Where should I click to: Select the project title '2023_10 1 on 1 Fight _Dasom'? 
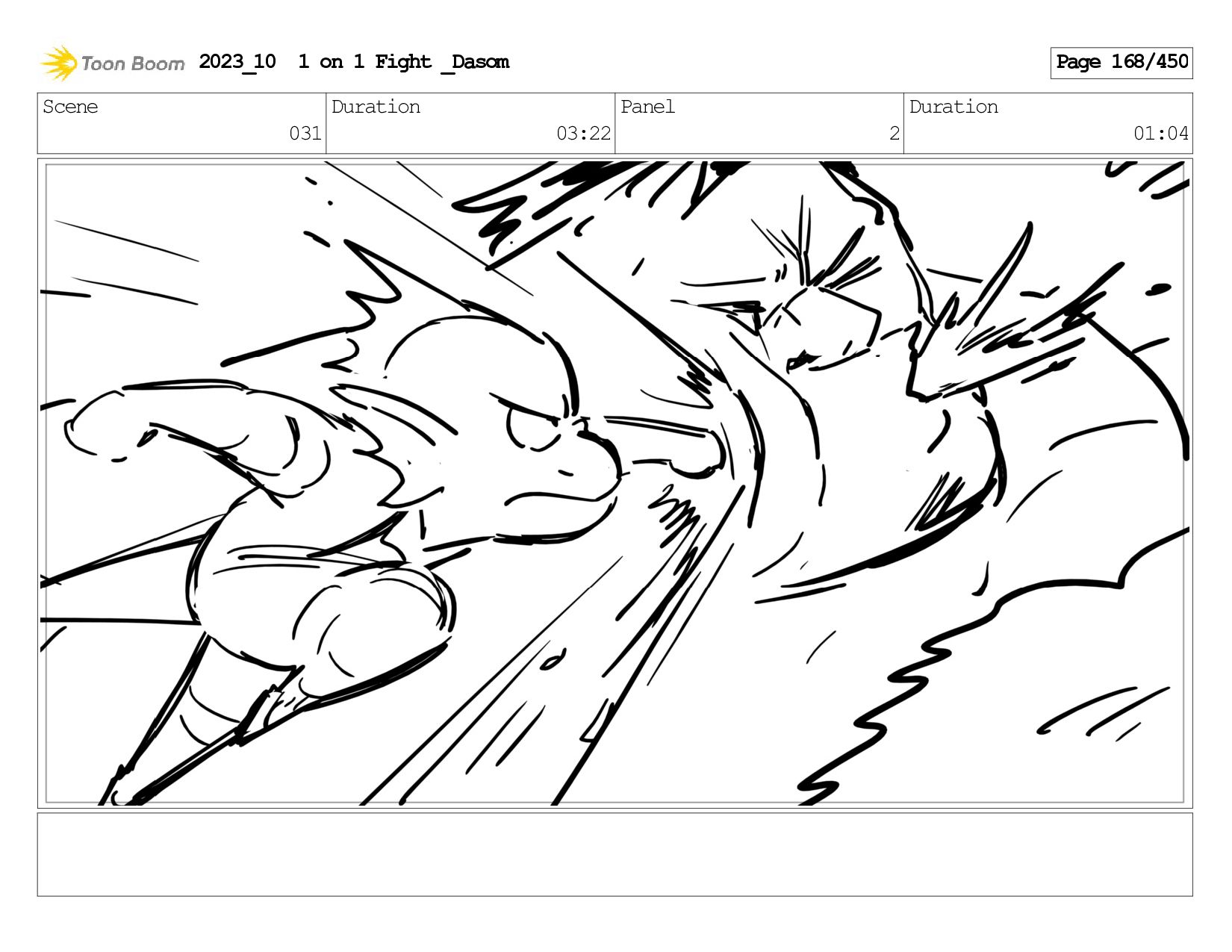354,62
